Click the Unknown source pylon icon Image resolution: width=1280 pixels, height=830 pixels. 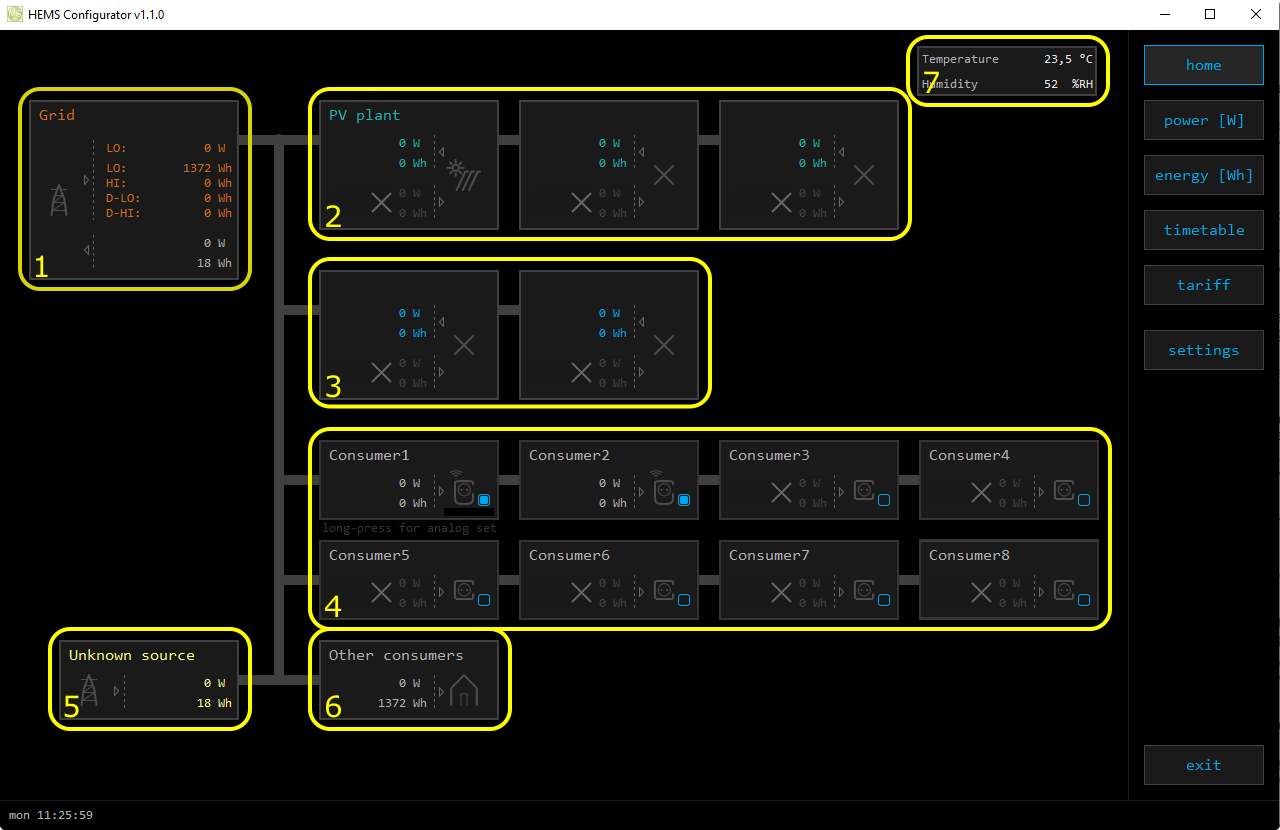pyautogui.click(x=89, y=690)
